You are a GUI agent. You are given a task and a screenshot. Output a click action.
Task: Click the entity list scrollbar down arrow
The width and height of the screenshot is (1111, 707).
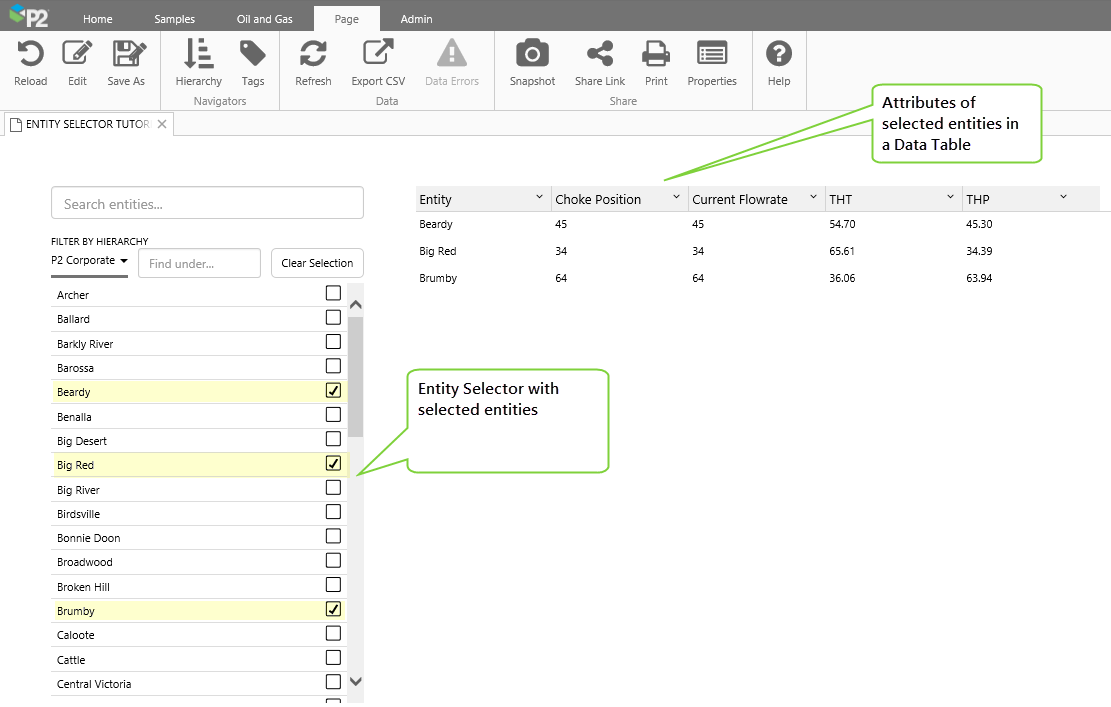tap(355, 682)
